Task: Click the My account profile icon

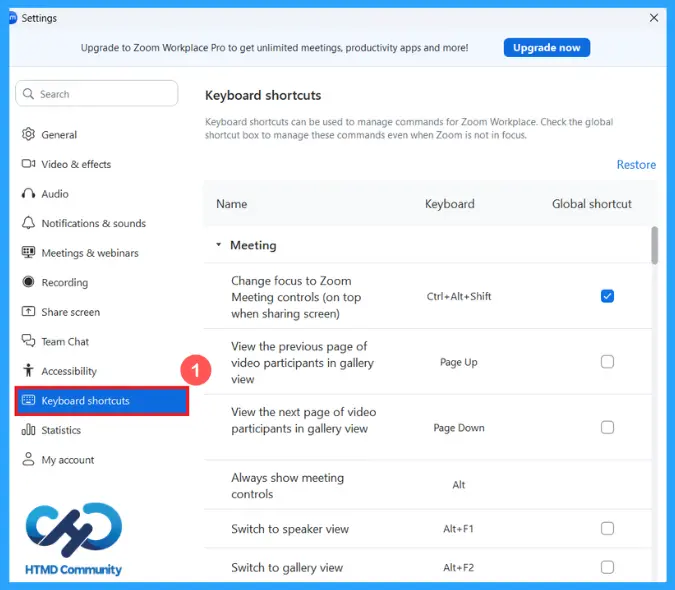Action: point(28,459)
